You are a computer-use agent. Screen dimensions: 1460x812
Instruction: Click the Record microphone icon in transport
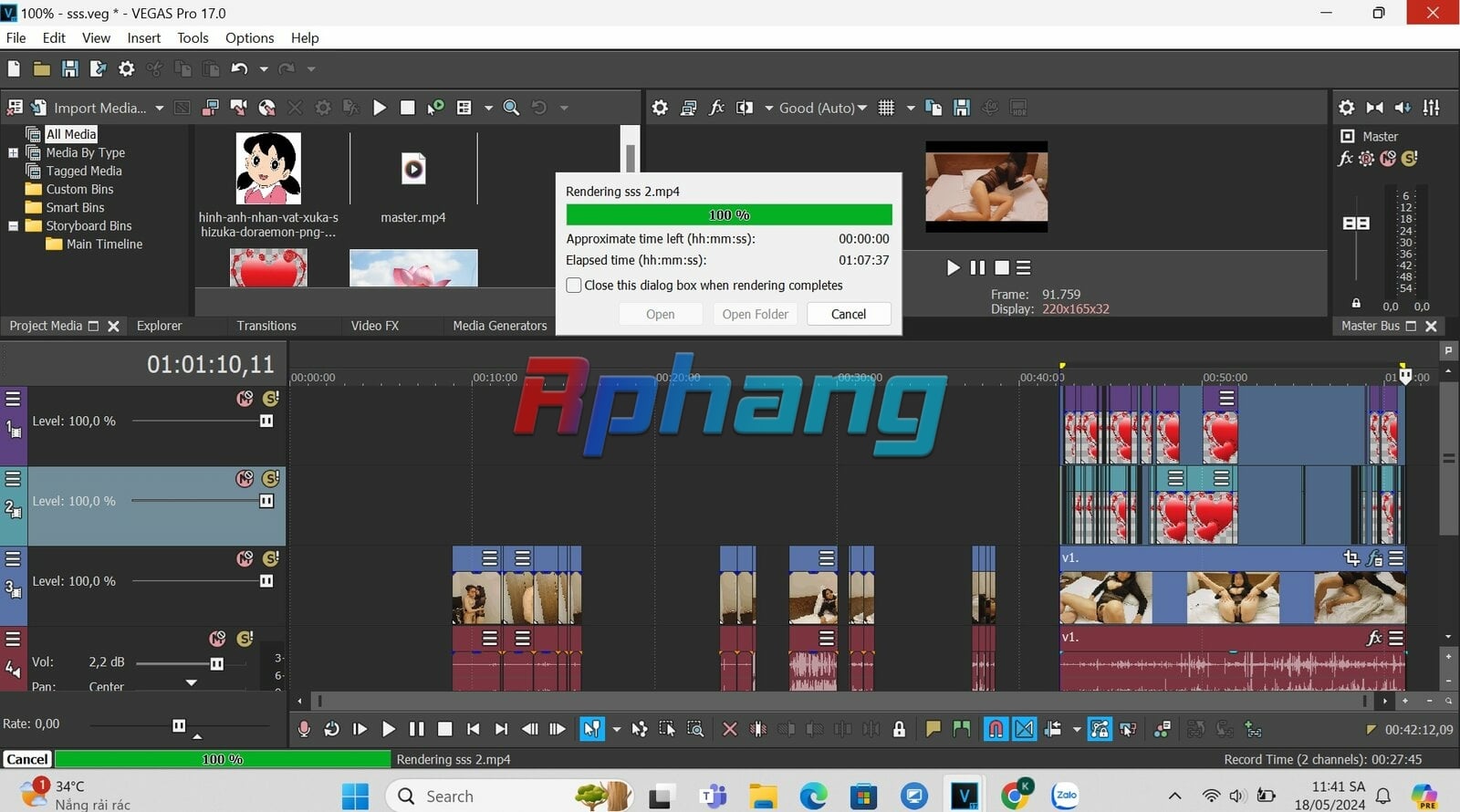click(304, 729)
